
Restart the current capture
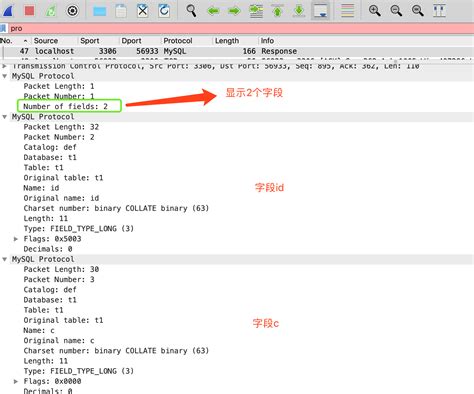tap(51, 11)
